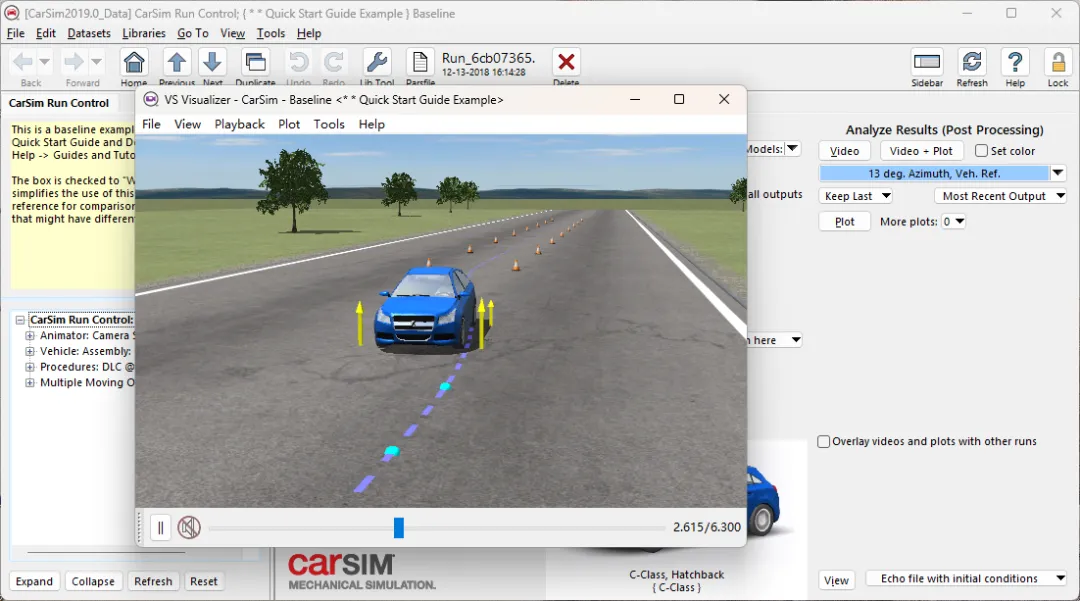Toggle the Sidebar icon

coord(926,63)
